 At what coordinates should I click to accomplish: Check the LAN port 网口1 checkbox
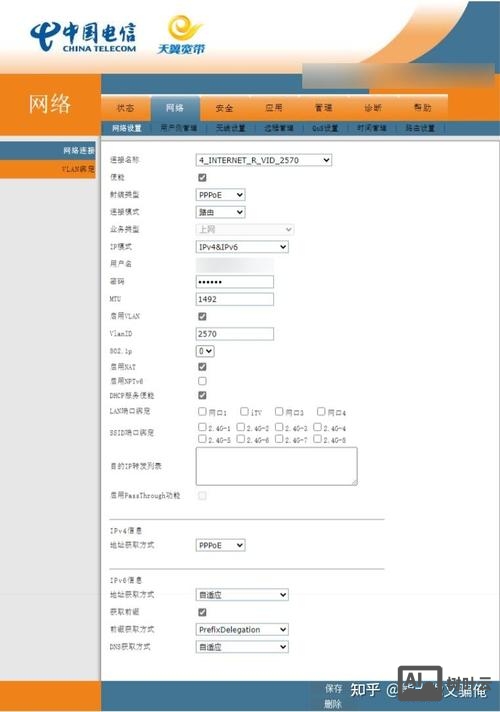point(202,411)
